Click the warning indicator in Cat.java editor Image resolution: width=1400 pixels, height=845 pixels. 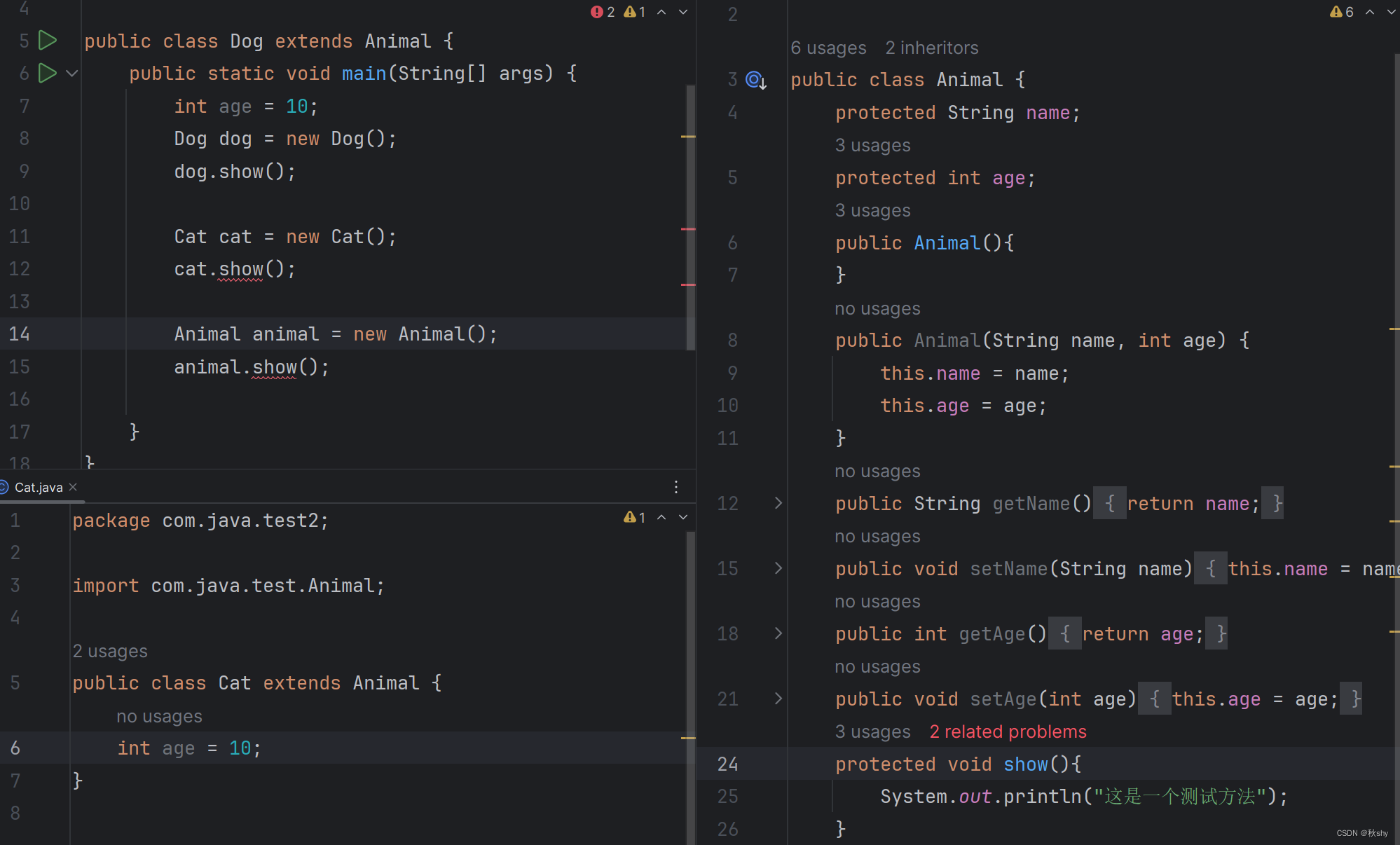click(x=634, y=517)
